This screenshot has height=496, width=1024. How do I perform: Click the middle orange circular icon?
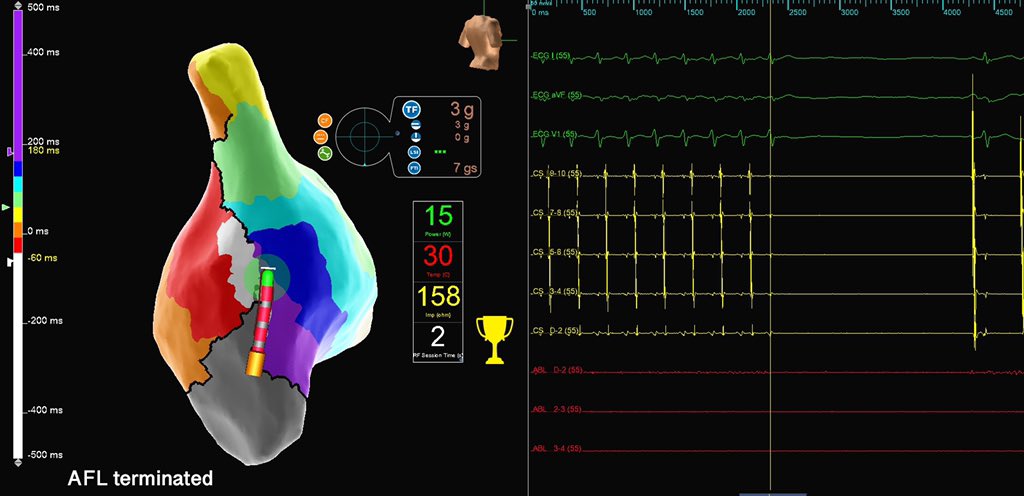pos(321,137)
